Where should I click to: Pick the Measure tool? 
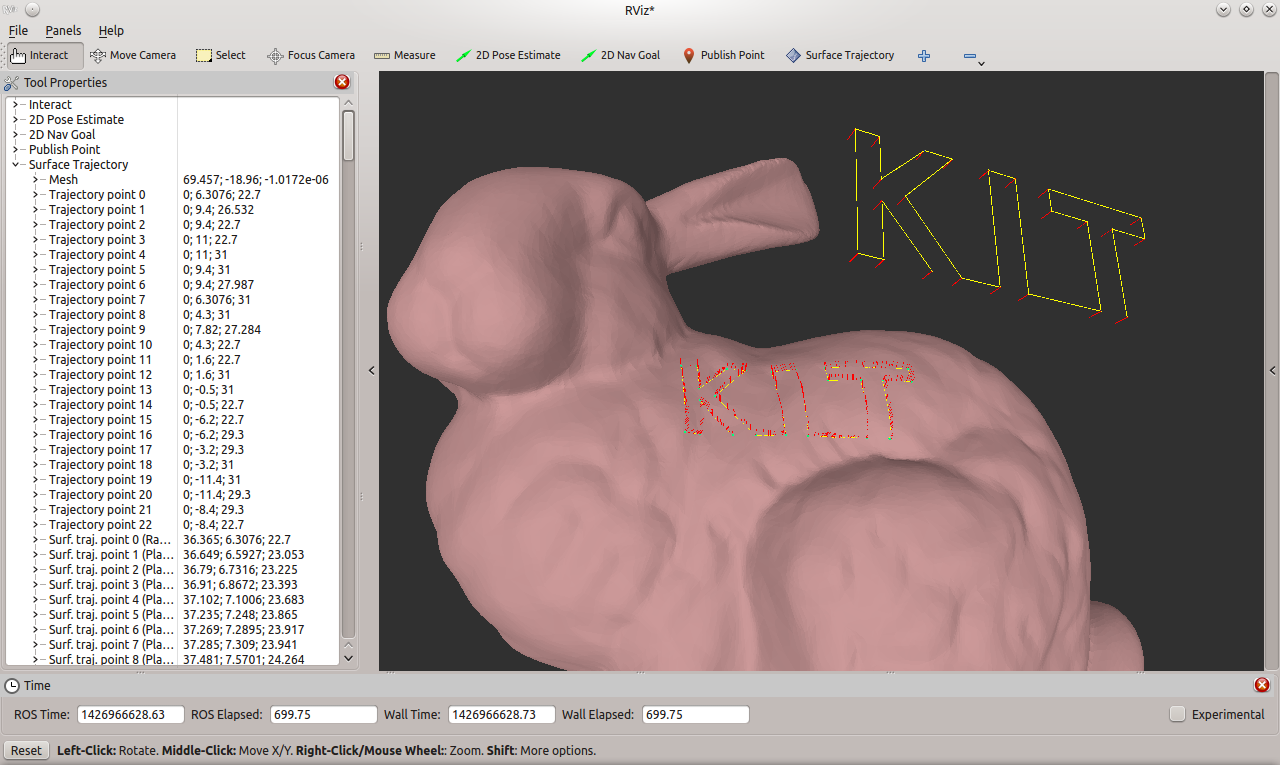404,55
